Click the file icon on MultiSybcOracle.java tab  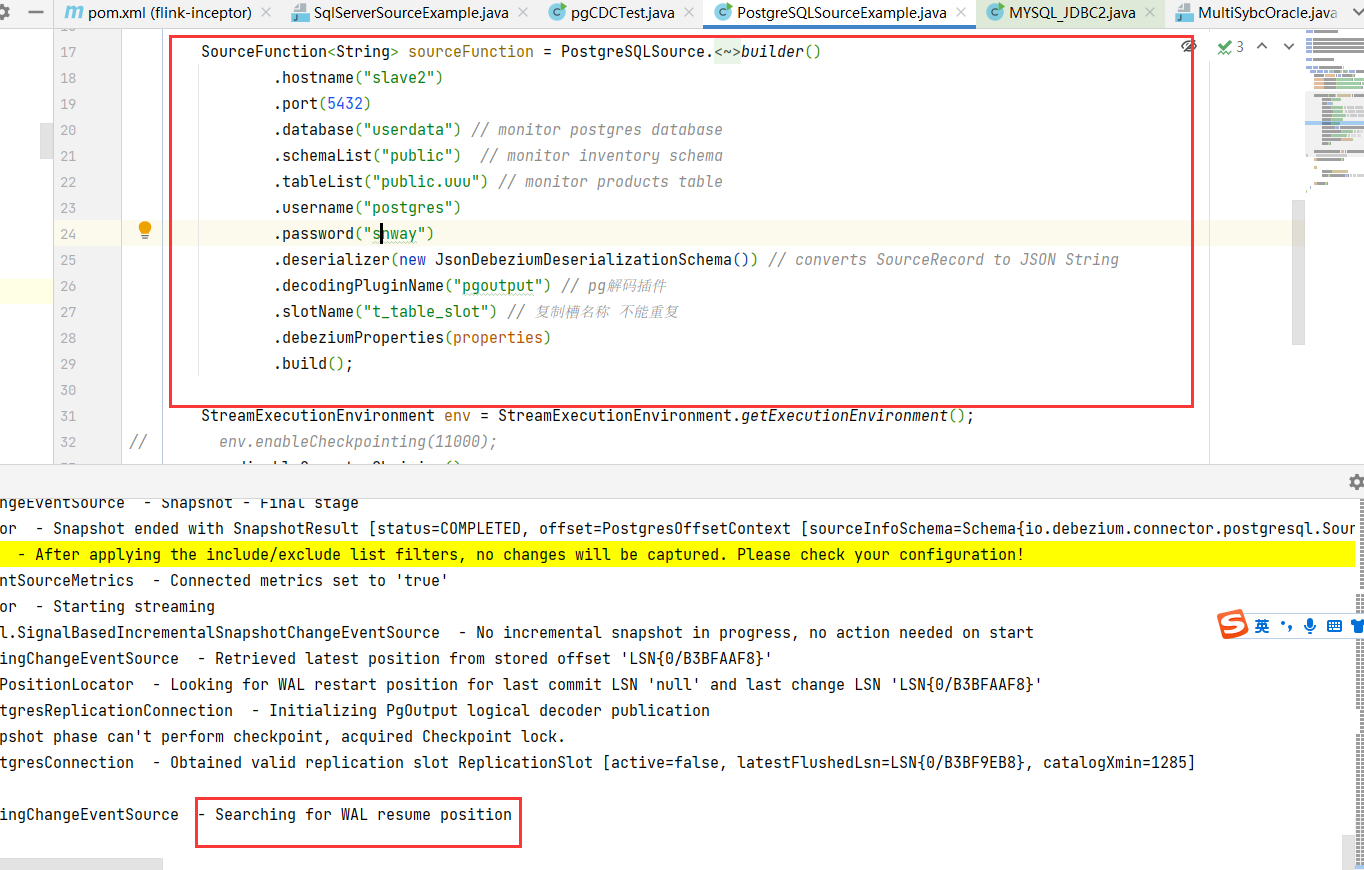(1184, 13)
